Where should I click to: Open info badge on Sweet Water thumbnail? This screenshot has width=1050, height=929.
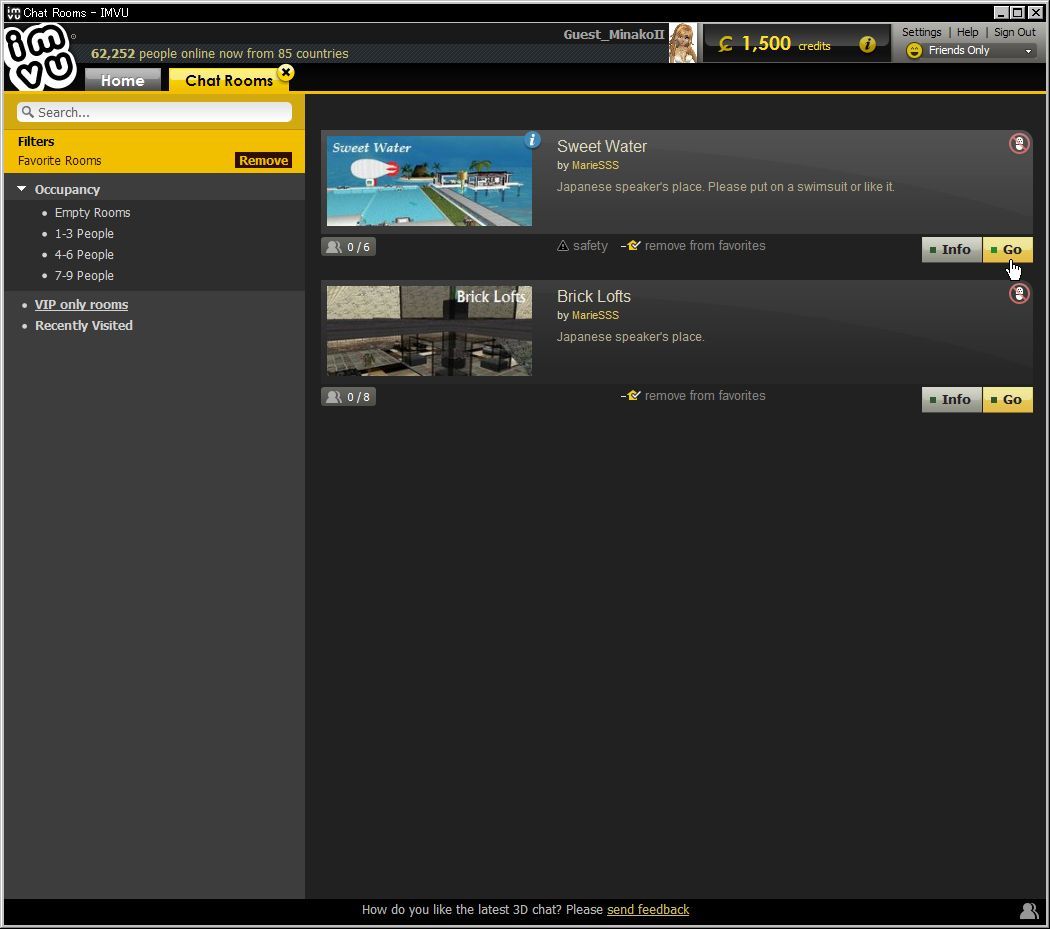click(532, 140)
